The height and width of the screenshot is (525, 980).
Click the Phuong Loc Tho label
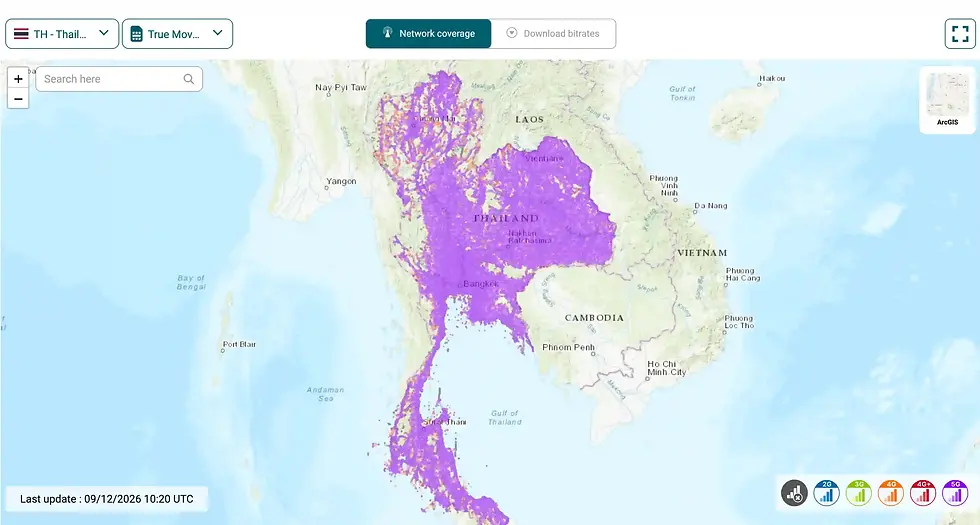point(739,322)
